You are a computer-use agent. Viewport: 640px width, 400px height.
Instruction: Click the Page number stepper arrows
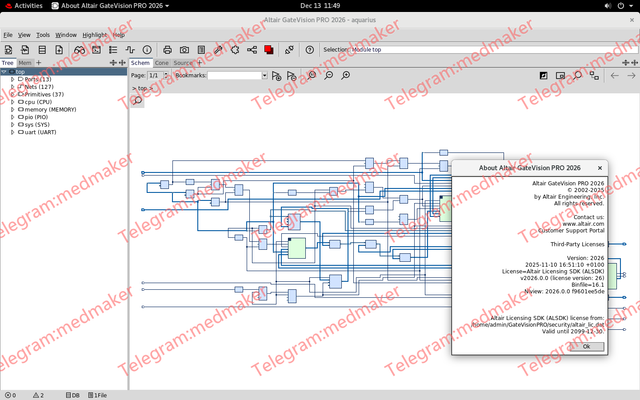[x=166, y=76]
